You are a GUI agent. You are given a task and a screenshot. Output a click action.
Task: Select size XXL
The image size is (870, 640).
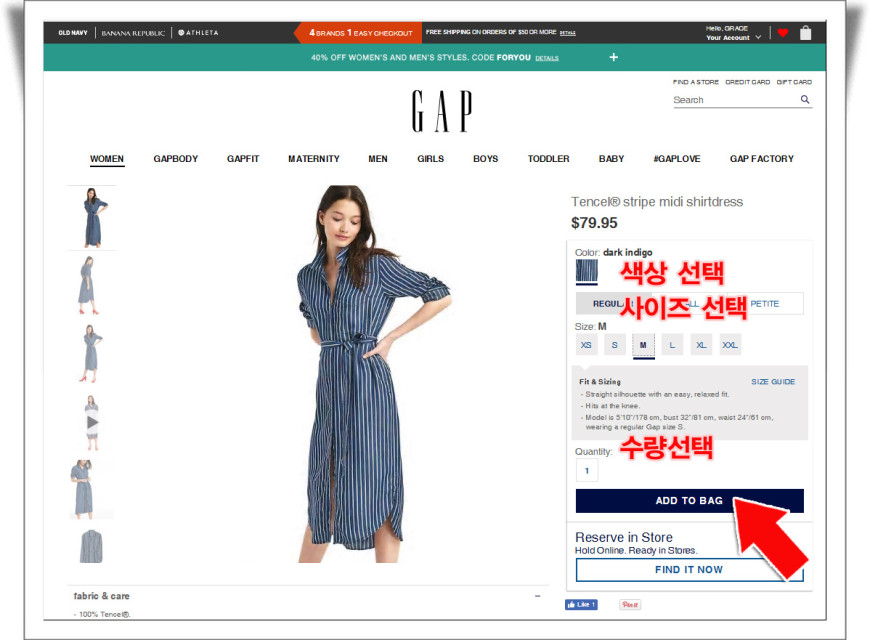(x=730, y=345)
